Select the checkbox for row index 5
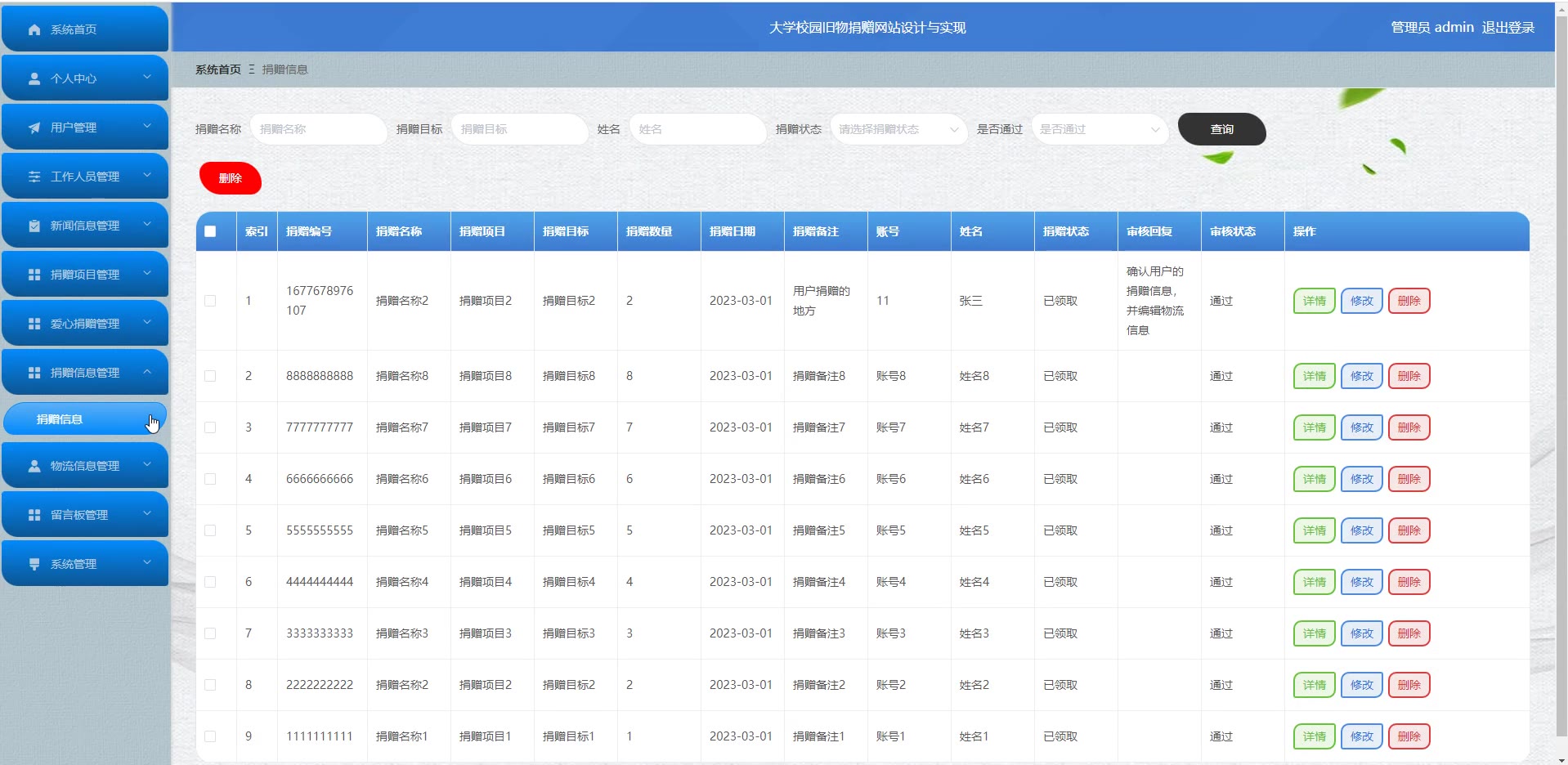 coord(210,530)
